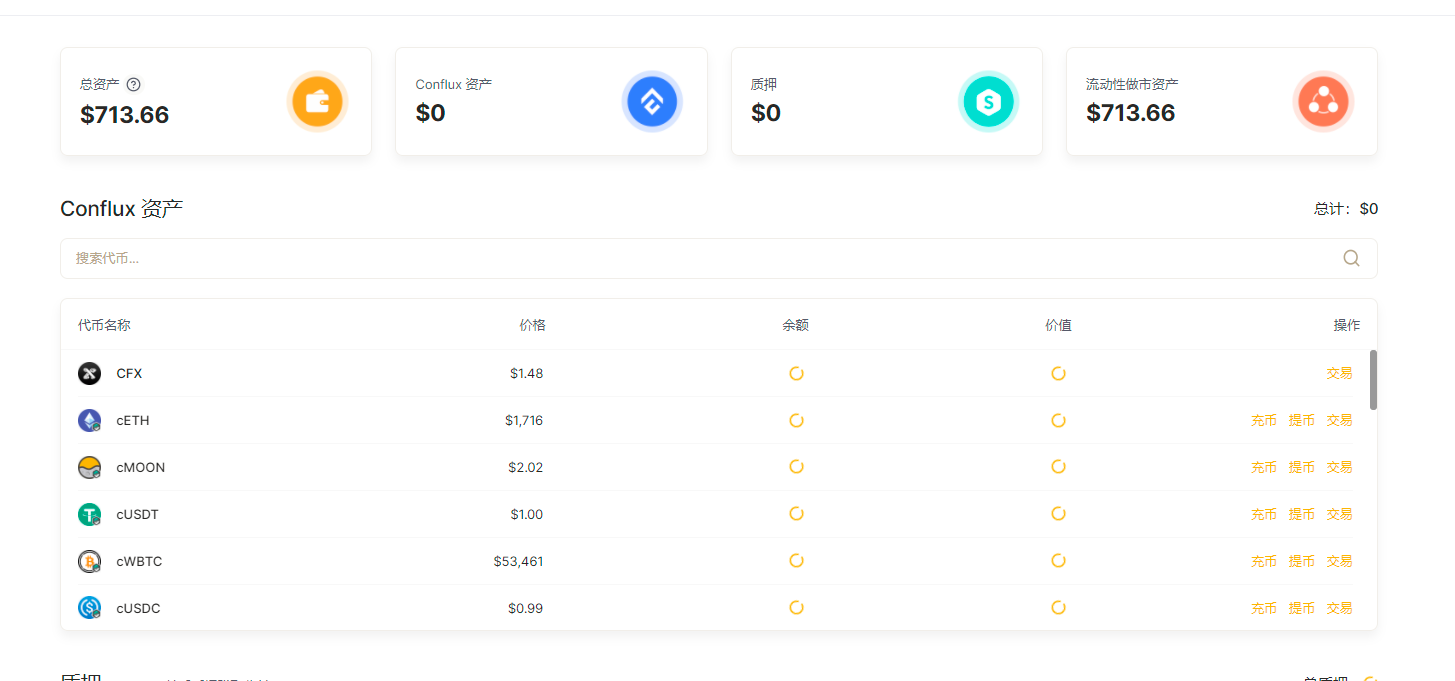The width and height of the screenshot is (1455, 681).
Task: Select the CFX token name
Action: pyautogui.click(x=129, y=374)
